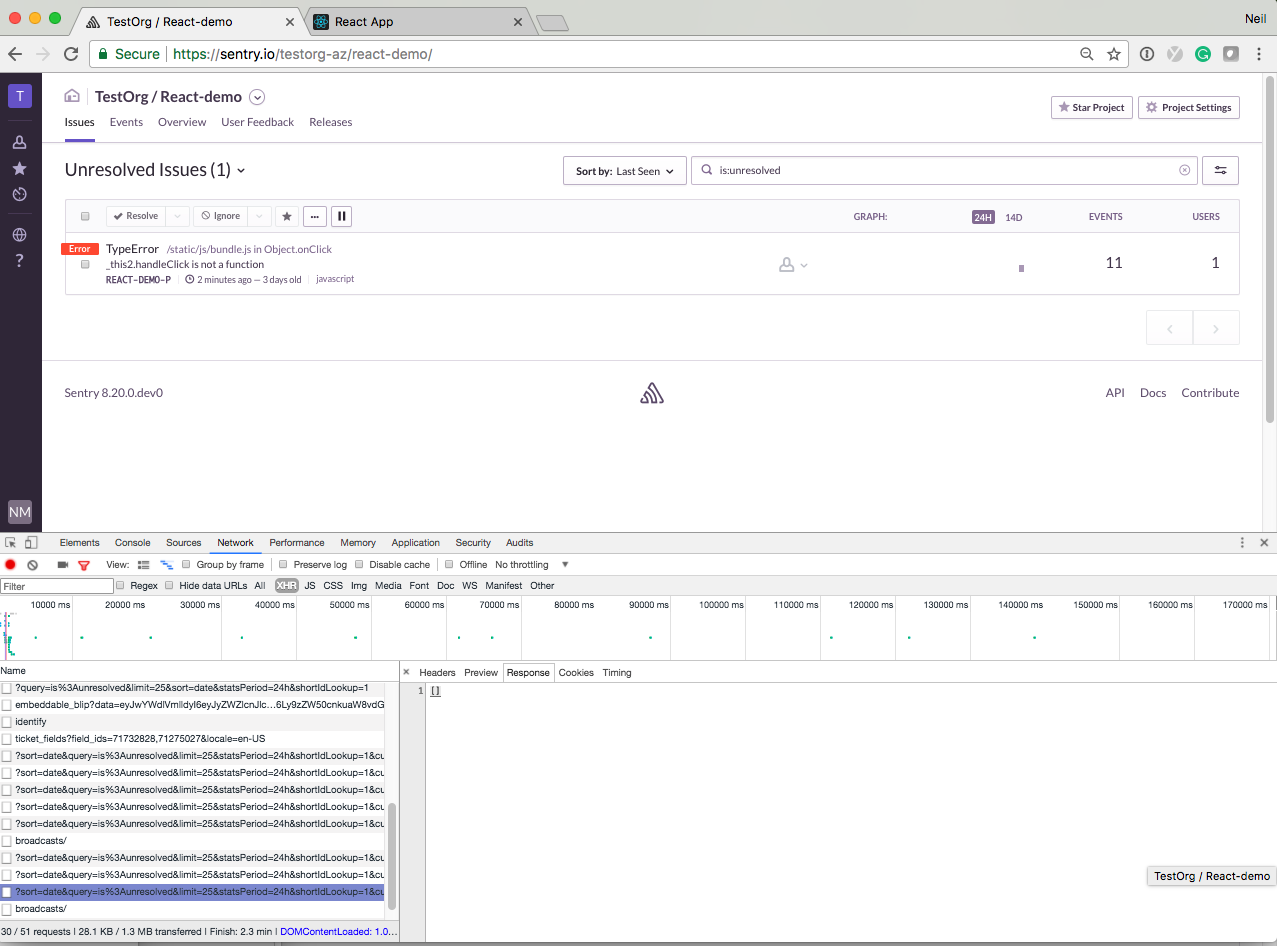Enable Group by frame

186,565
